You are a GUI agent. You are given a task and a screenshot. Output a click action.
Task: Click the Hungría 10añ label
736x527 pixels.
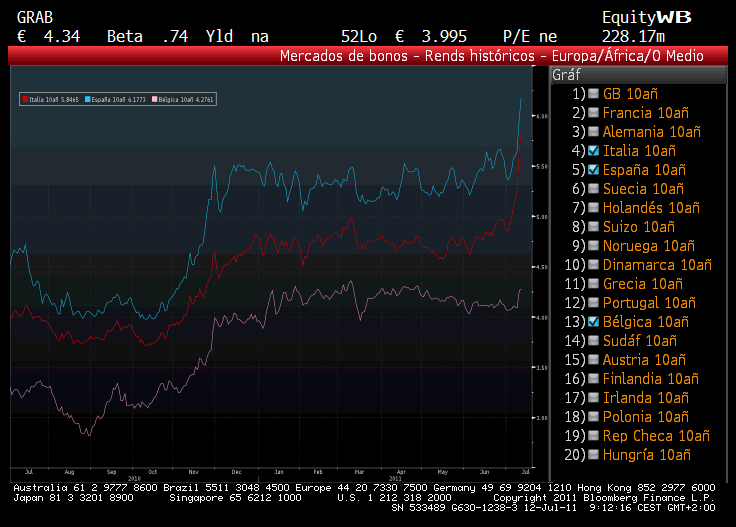click(647, 455)
